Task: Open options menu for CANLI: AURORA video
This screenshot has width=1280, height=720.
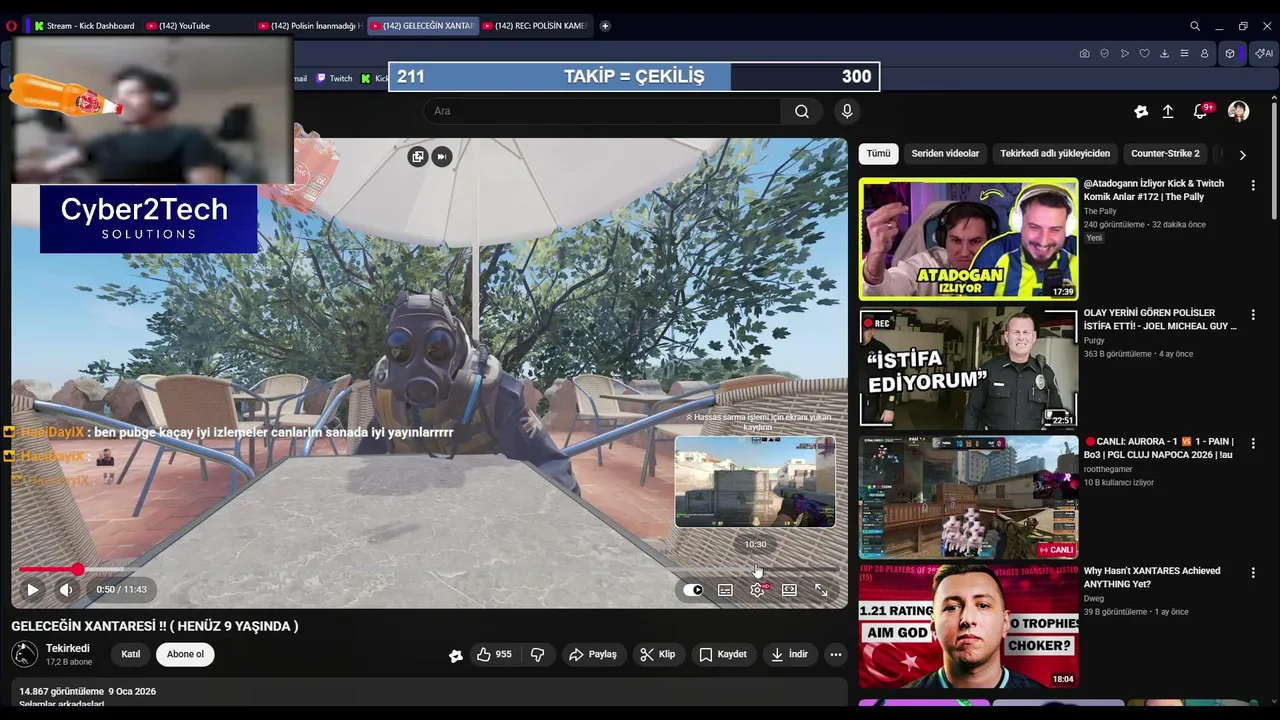Action: pos(1252,442)
